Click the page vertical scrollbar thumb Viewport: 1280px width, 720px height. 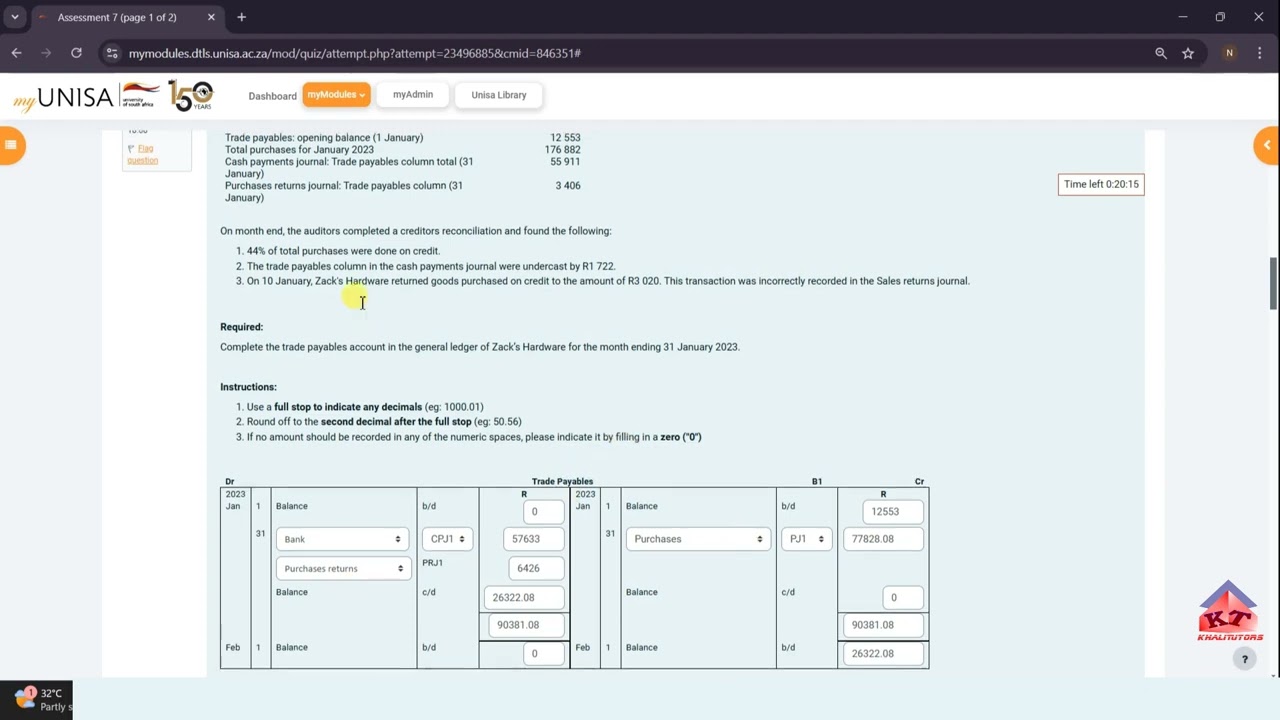tap(1274, 284)
